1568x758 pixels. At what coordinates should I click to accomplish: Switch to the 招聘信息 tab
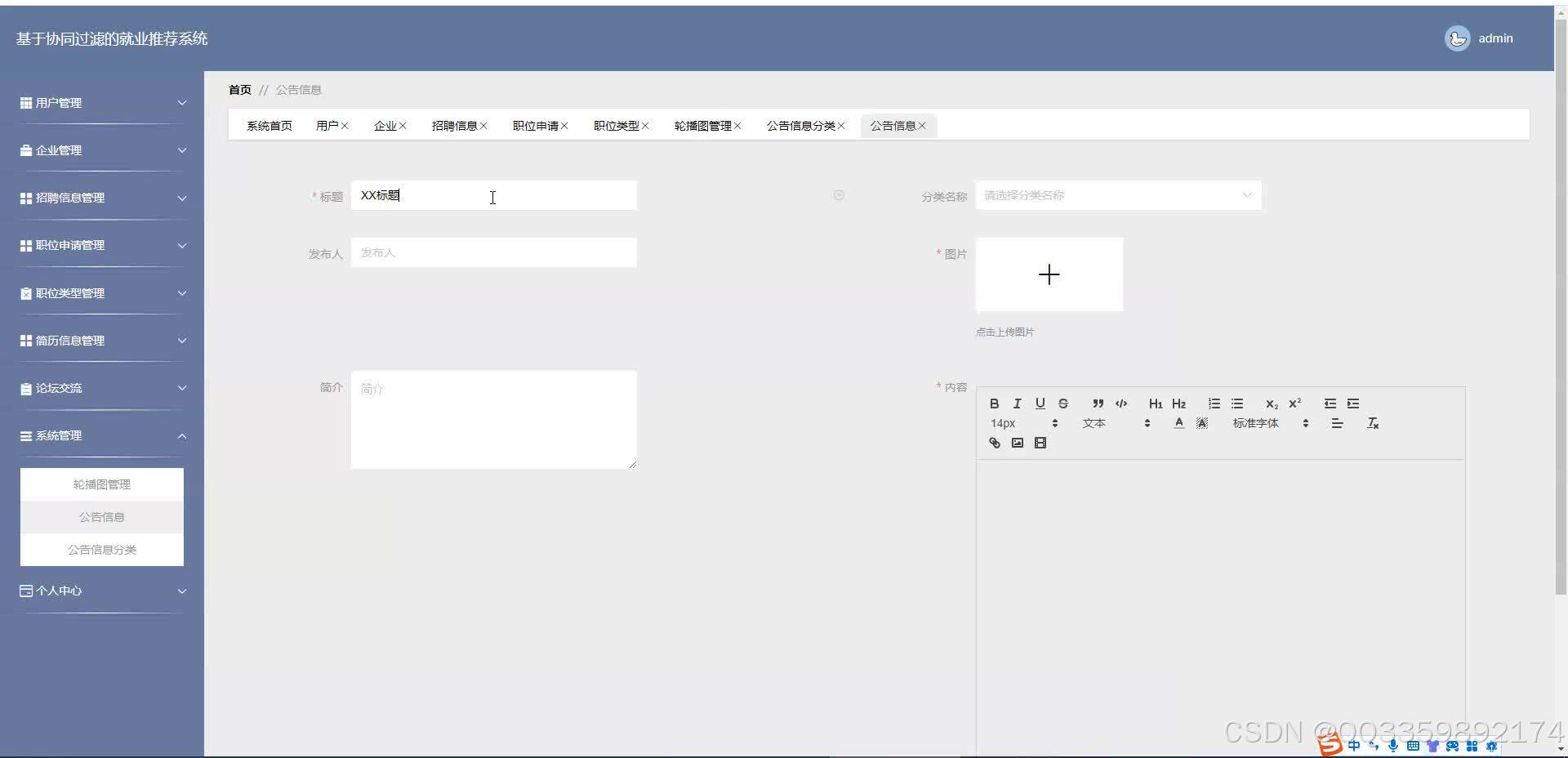(454, 126)
